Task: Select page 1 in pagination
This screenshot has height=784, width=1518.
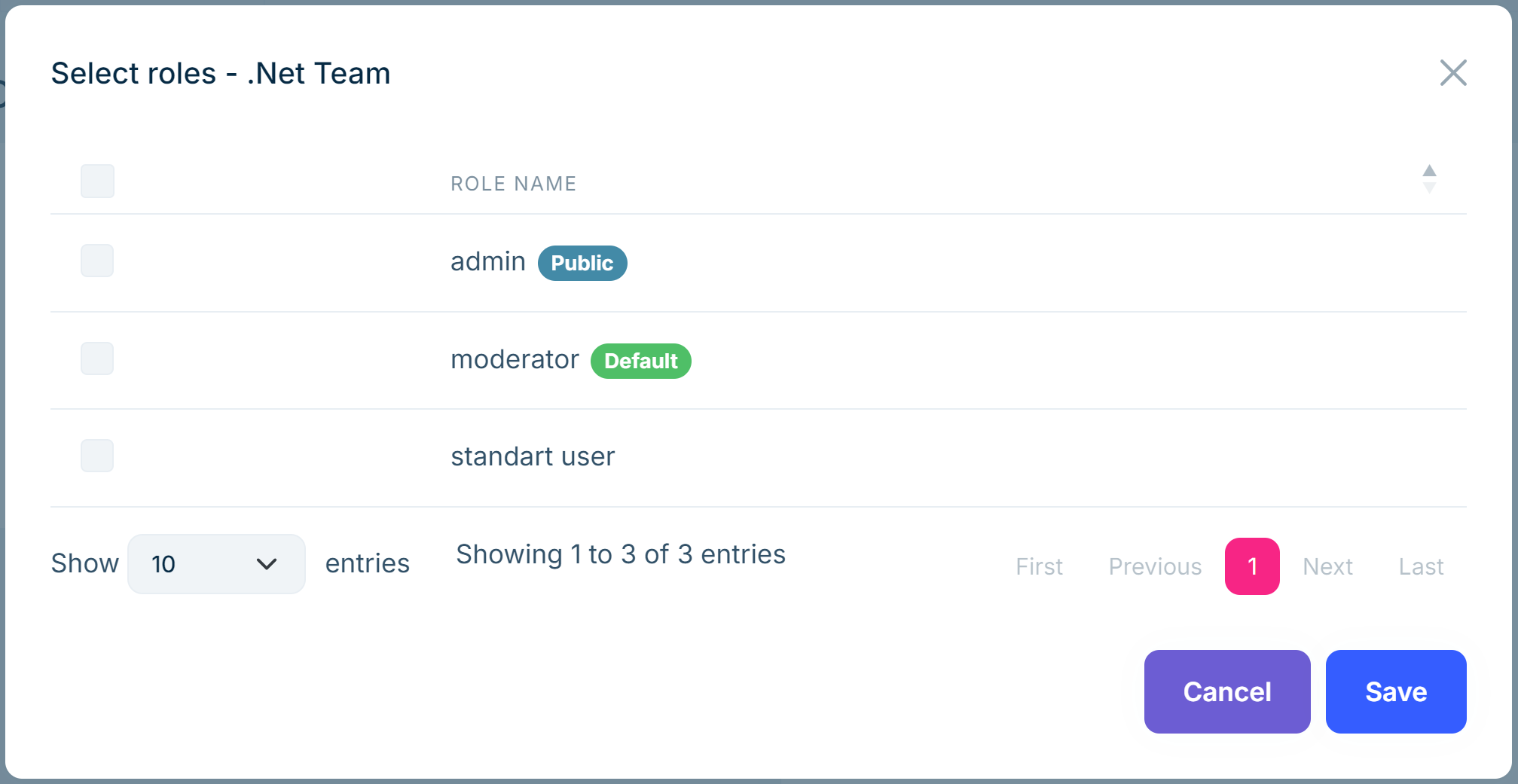Action: pos(1252,566)
